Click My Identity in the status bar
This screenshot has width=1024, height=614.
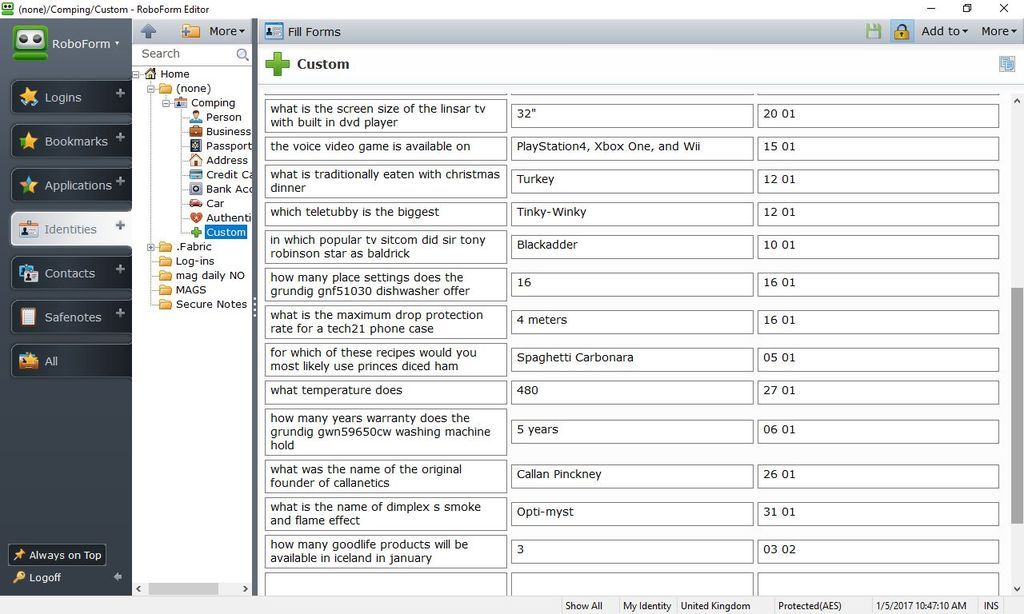click(x=647, y=606)
